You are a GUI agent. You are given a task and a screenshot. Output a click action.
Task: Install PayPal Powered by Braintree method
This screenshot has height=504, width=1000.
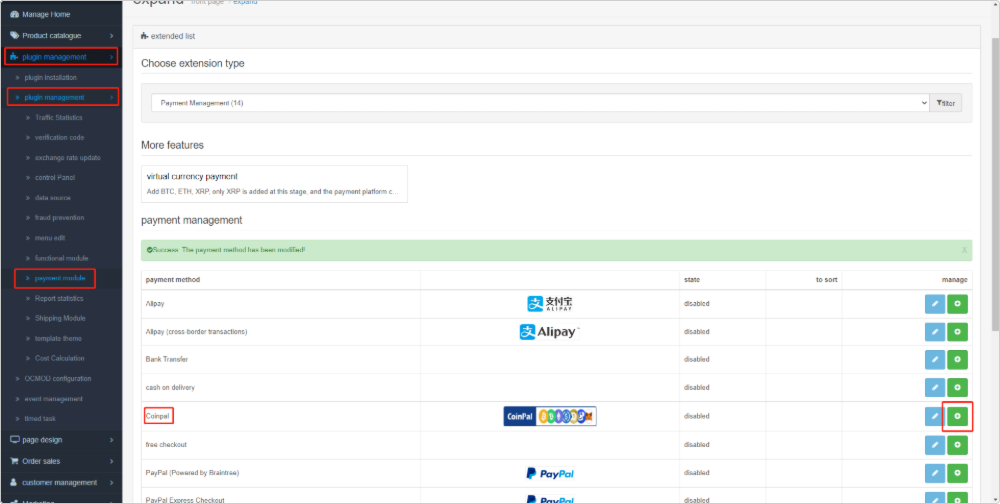(957, 473)
